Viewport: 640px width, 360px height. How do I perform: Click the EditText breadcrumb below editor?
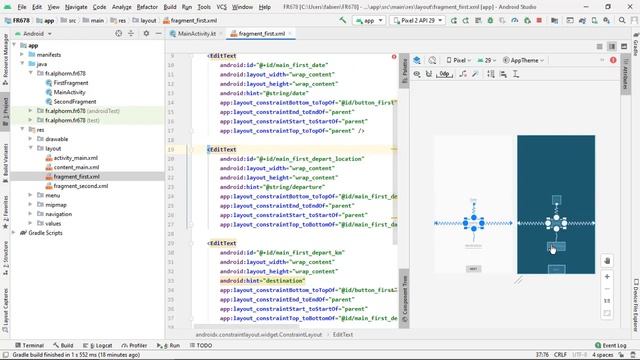(x=342, y=334)
